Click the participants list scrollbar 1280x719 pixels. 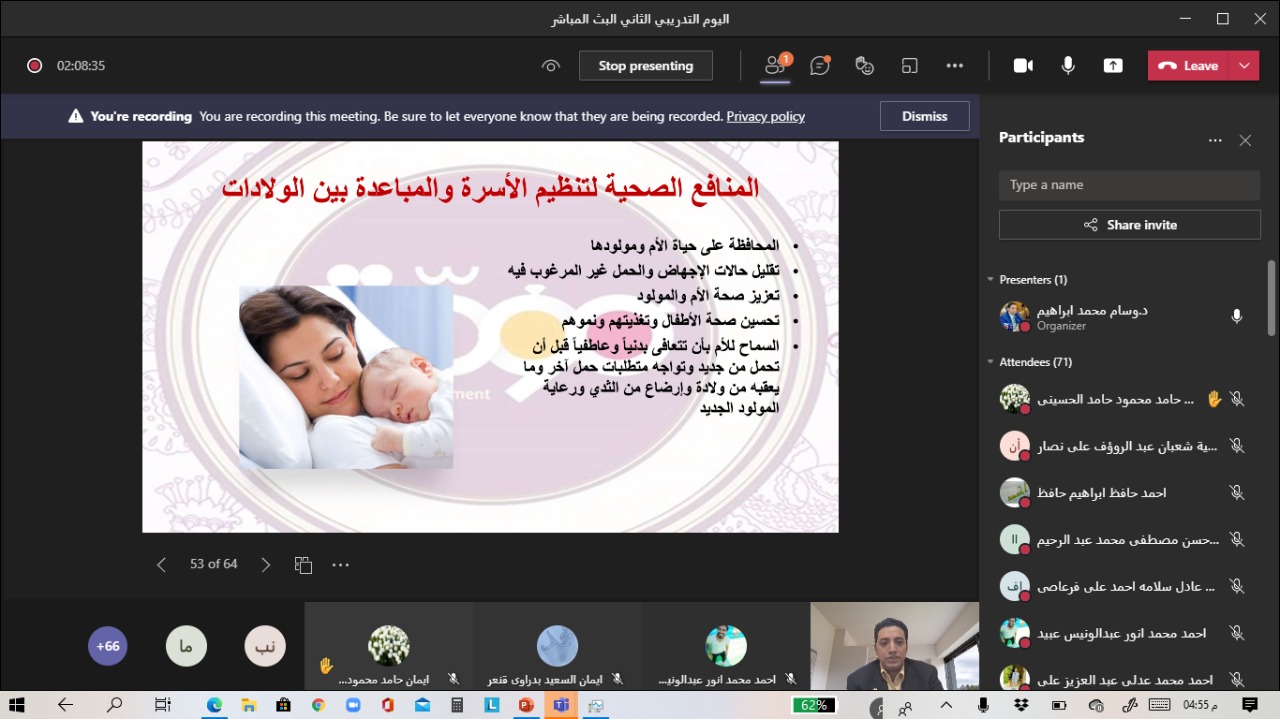click(1271, 298)
